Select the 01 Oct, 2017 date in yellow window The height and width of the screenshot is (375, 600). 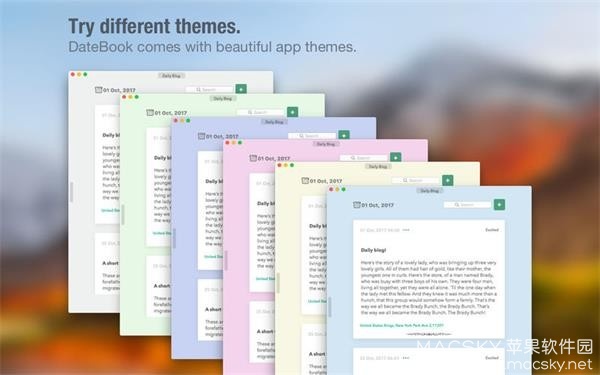coord(326,181)
